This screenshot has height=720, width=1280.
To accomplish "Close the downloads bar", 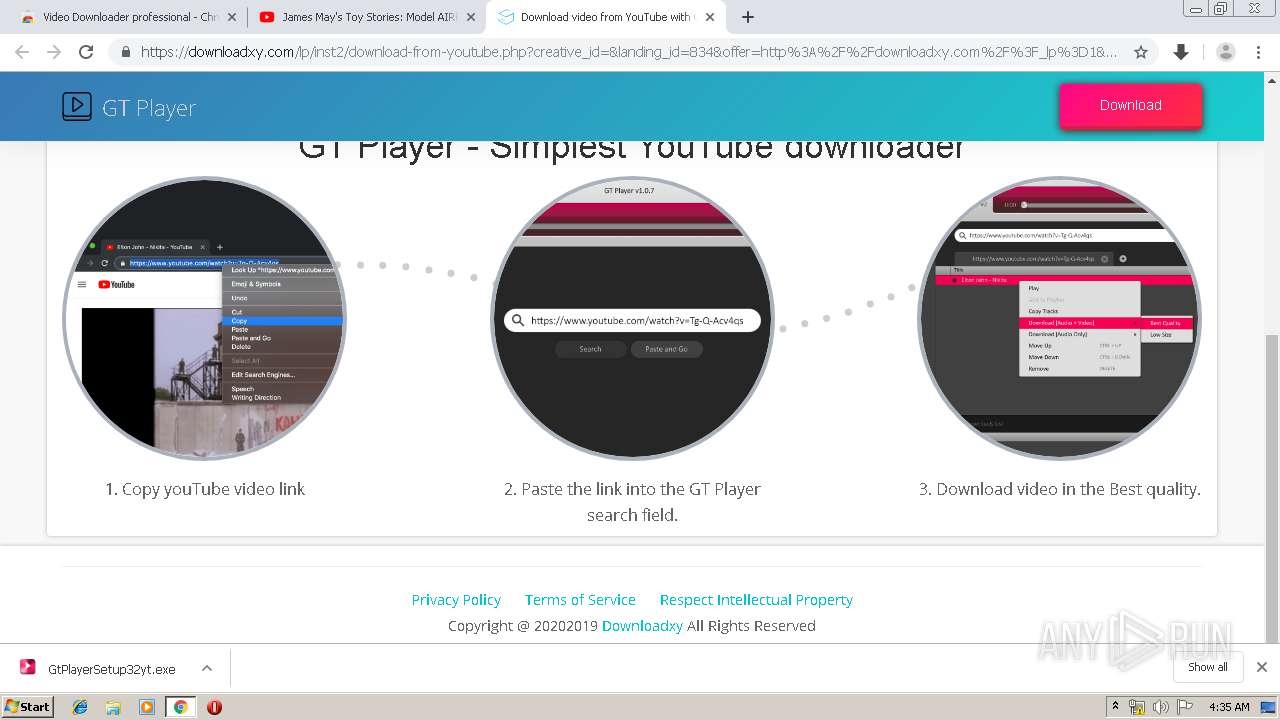I will [x=1262, y=667].
